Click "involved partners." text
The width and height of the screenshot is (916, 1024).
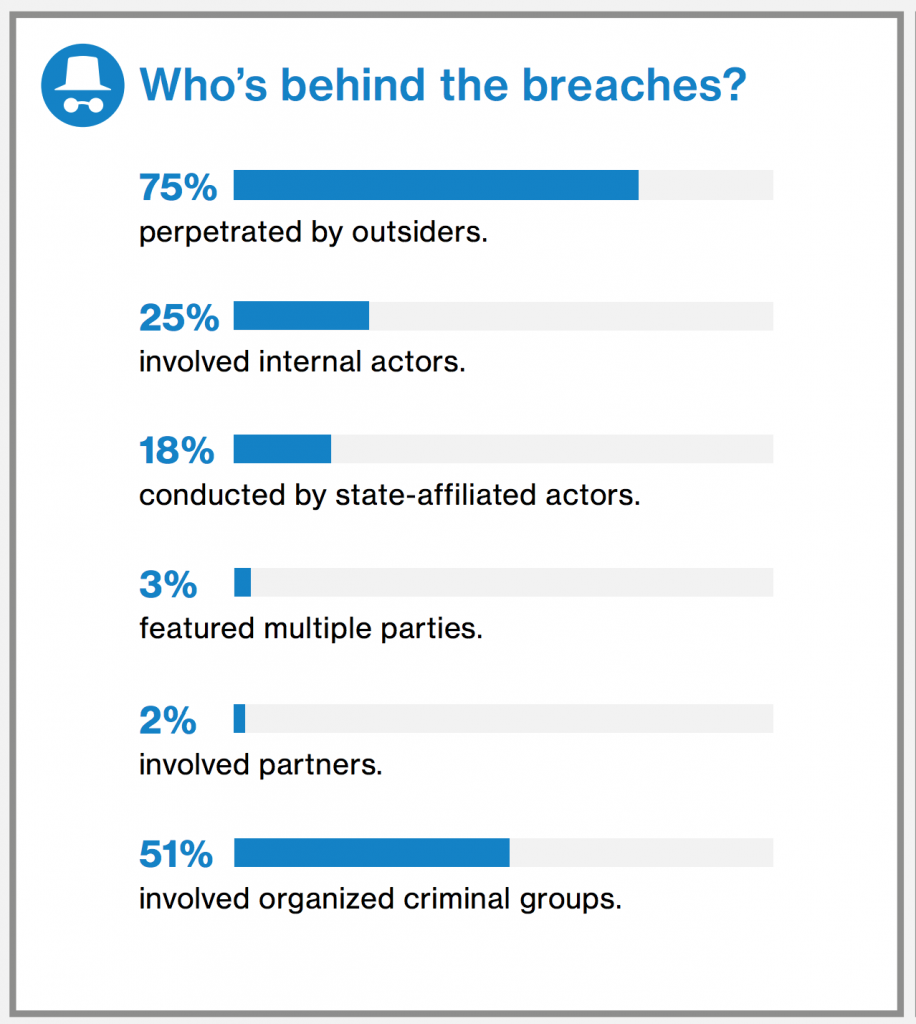261,765
